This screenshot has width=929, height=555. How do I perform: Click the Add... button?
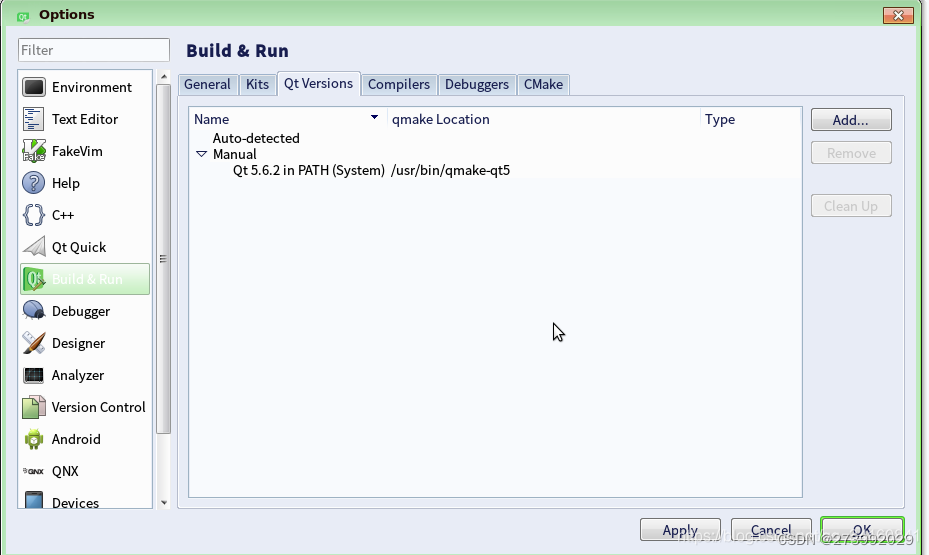(851, 120)
